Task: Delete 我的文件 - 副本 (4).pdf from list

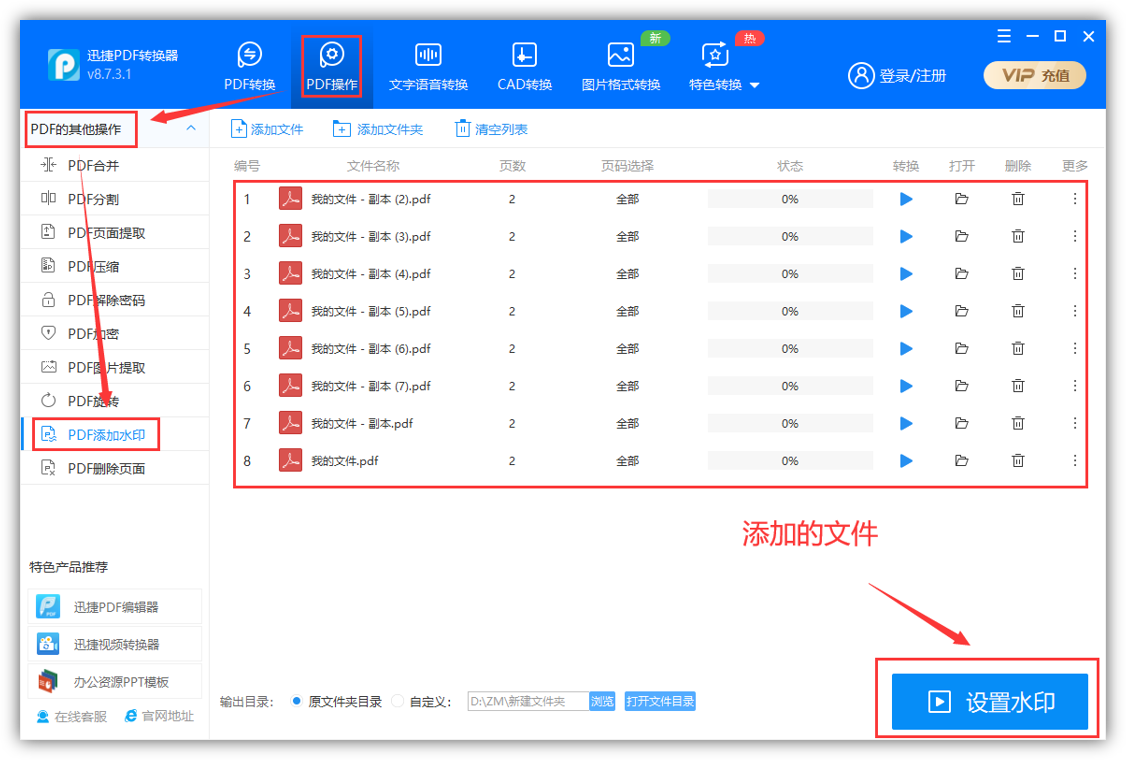Action: [x=1018, y=274]
